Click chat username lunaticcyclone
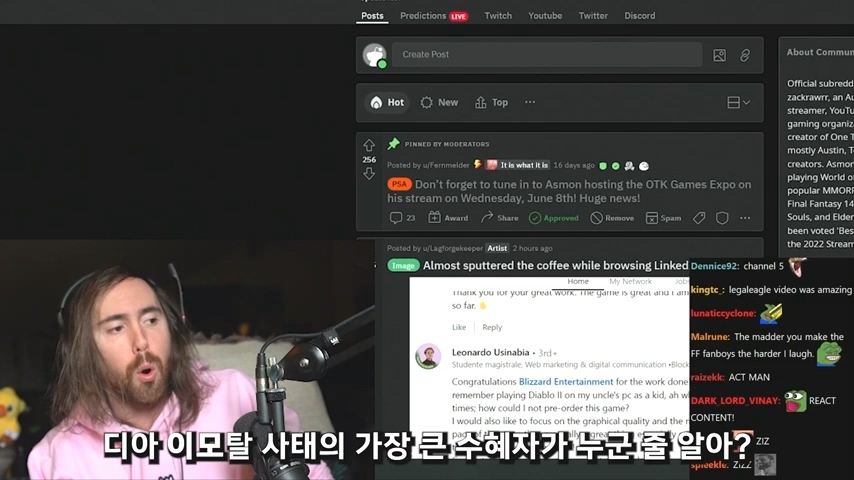 pyautogui.click(x=723, y=313)
